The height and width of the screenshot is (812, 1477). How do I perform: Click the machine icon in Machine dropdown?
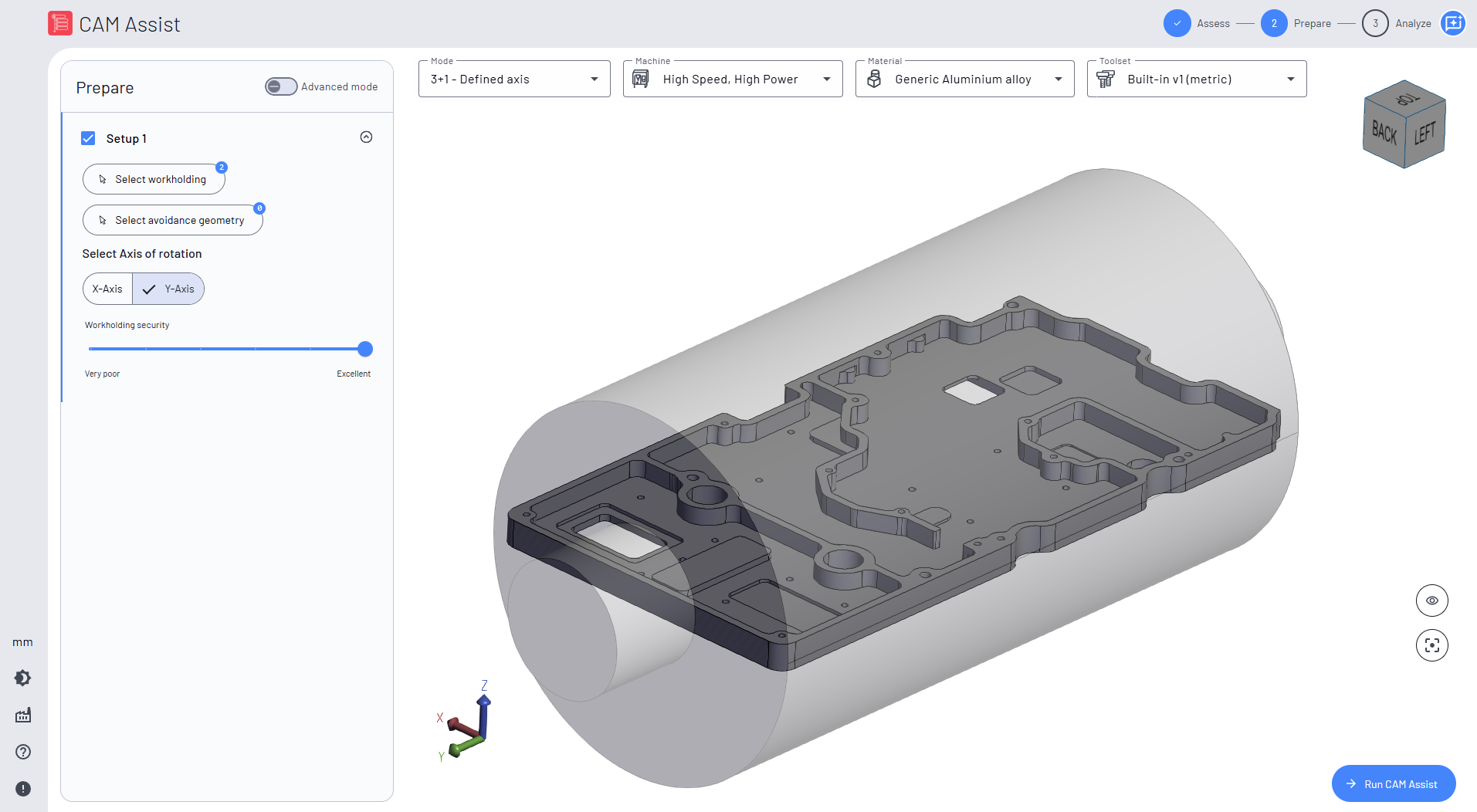tap(641, 79)
